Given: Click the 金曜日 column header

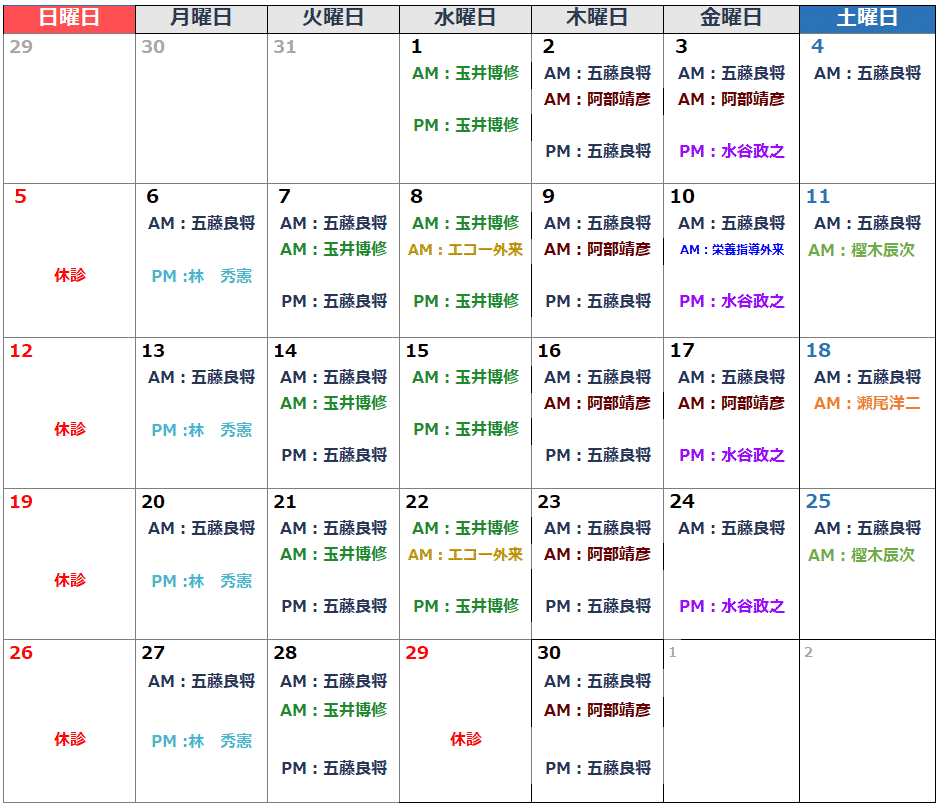Looking at the screenshot, I should 731,18.
